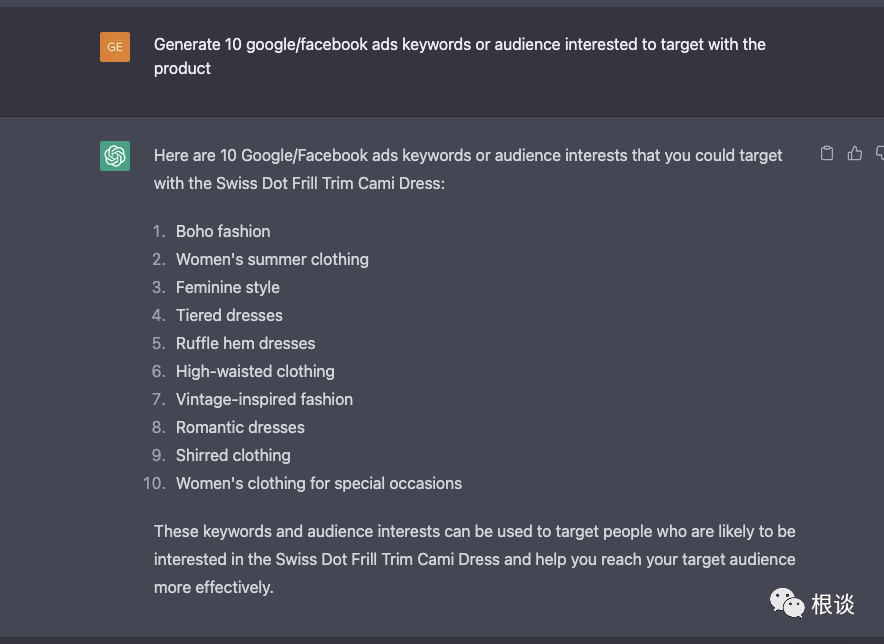The height and width of the screenshot is (644, 884).
Task: Click the "Feminine style" keyword
Action: tap(228, 287)
